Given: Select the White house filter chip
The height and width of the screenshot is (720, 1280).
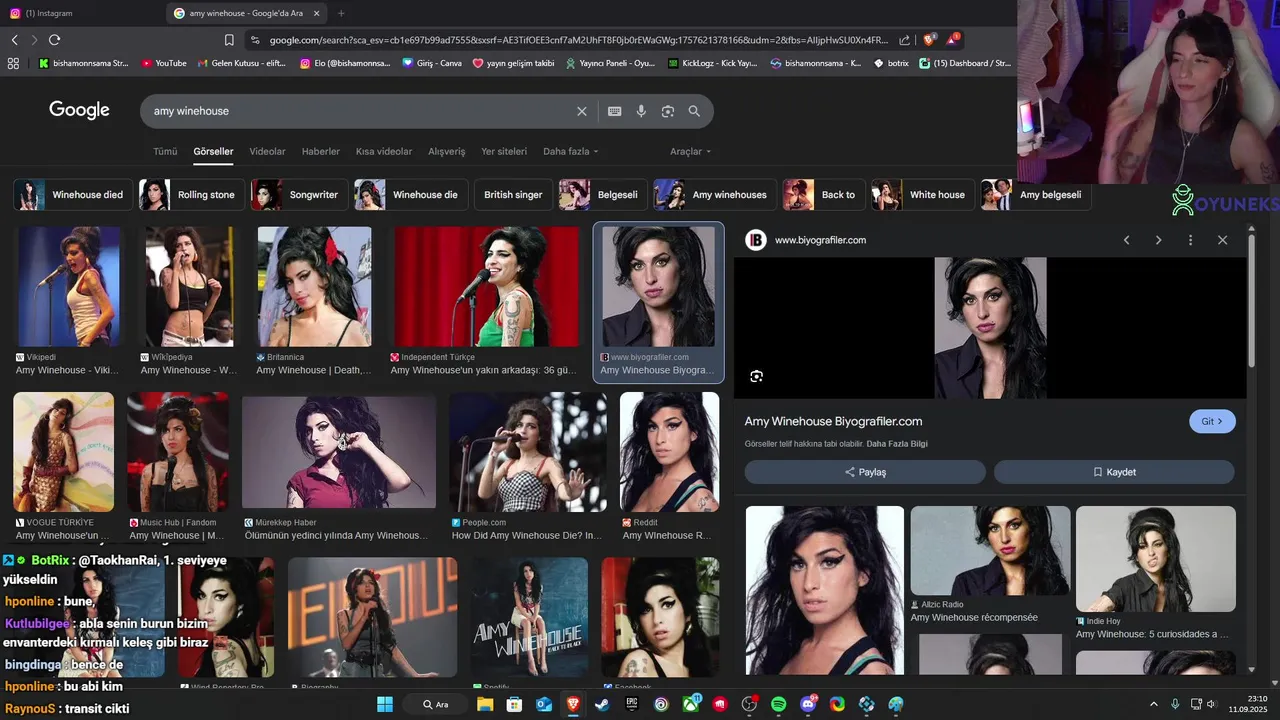Looking at the screenshot, I should [x=921, y=195].
